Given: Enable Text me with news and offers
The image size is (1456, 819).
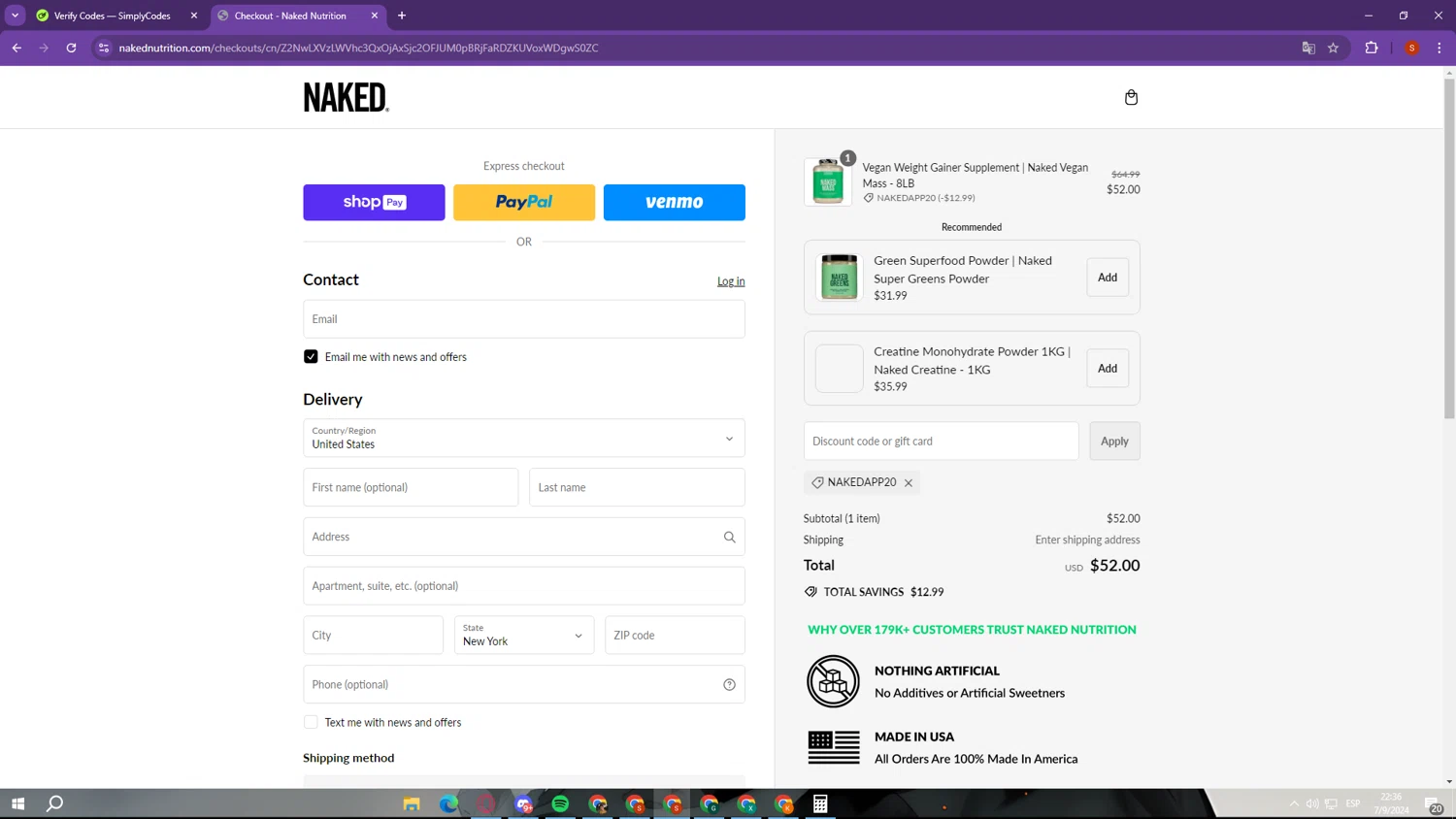Looking at the screenshot, I should click(311, 722).
